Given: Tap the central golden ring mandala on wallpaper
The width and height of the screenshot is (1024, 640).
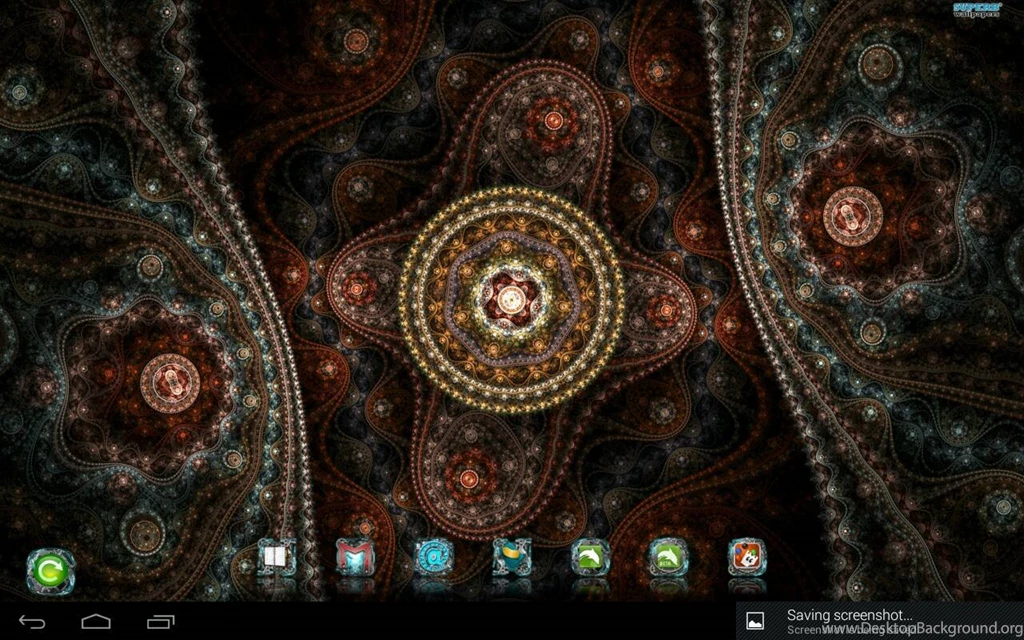Looking at the screenshot, I should (x=512, y=297).
